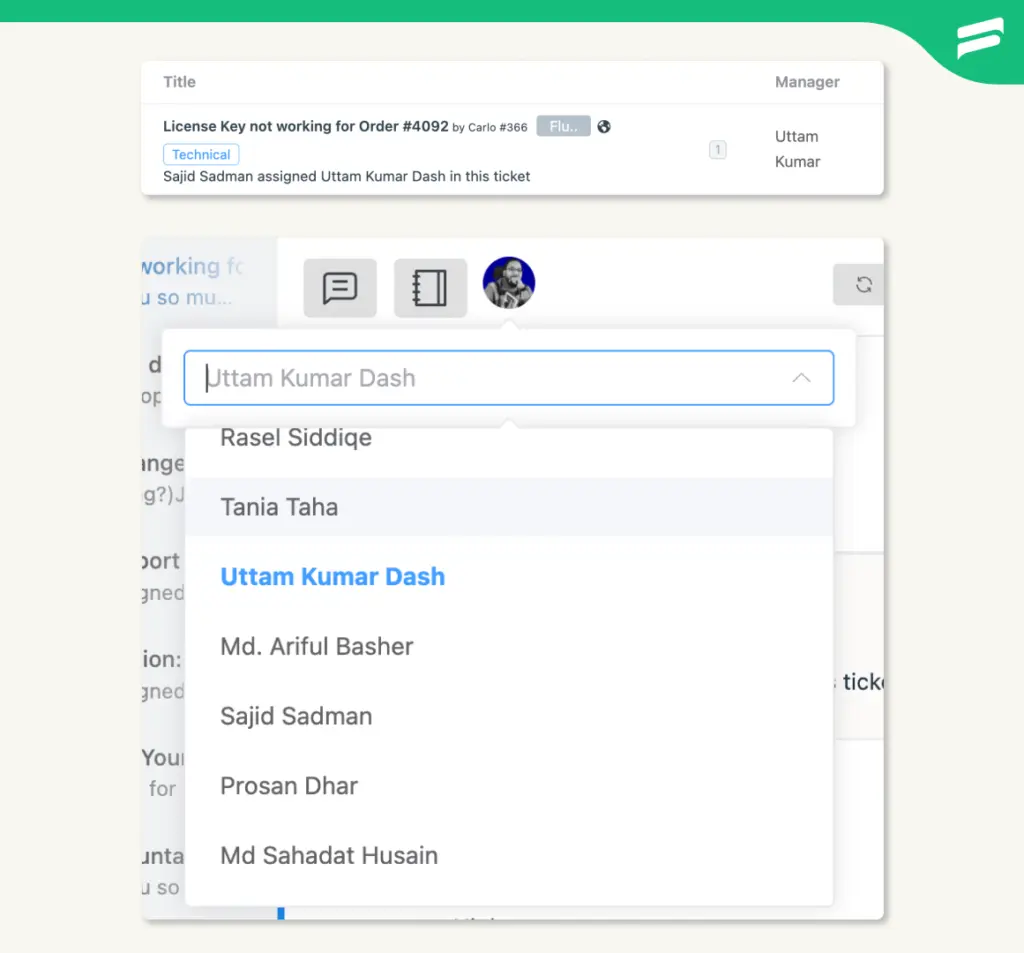The width and height of the screenshot is (1024, 953).
Task: Choose 'Md. Ariful Basher' as assignee
Action: (x=317, y=646)
